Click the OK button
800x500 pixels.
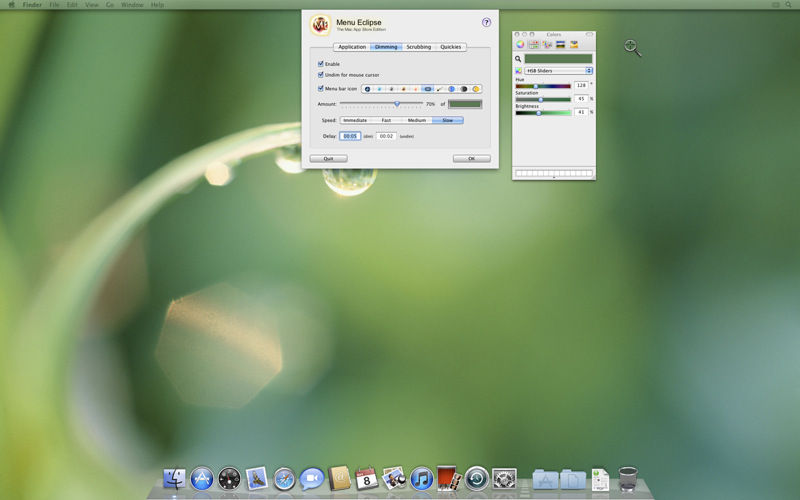471,159
